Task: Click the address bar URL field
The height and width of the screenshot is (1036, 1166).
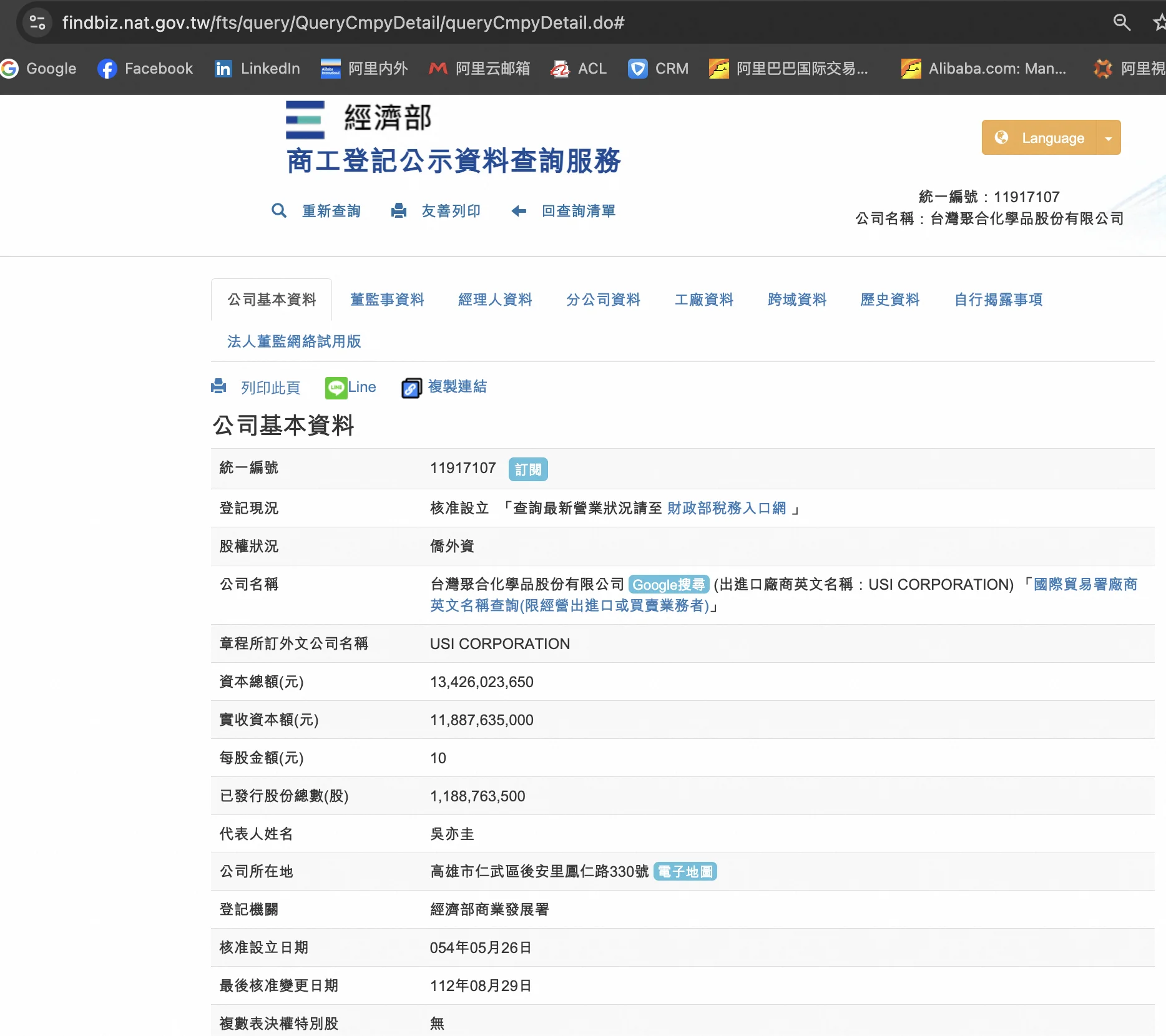Action: pyautogui.click(x=343, y=22)
